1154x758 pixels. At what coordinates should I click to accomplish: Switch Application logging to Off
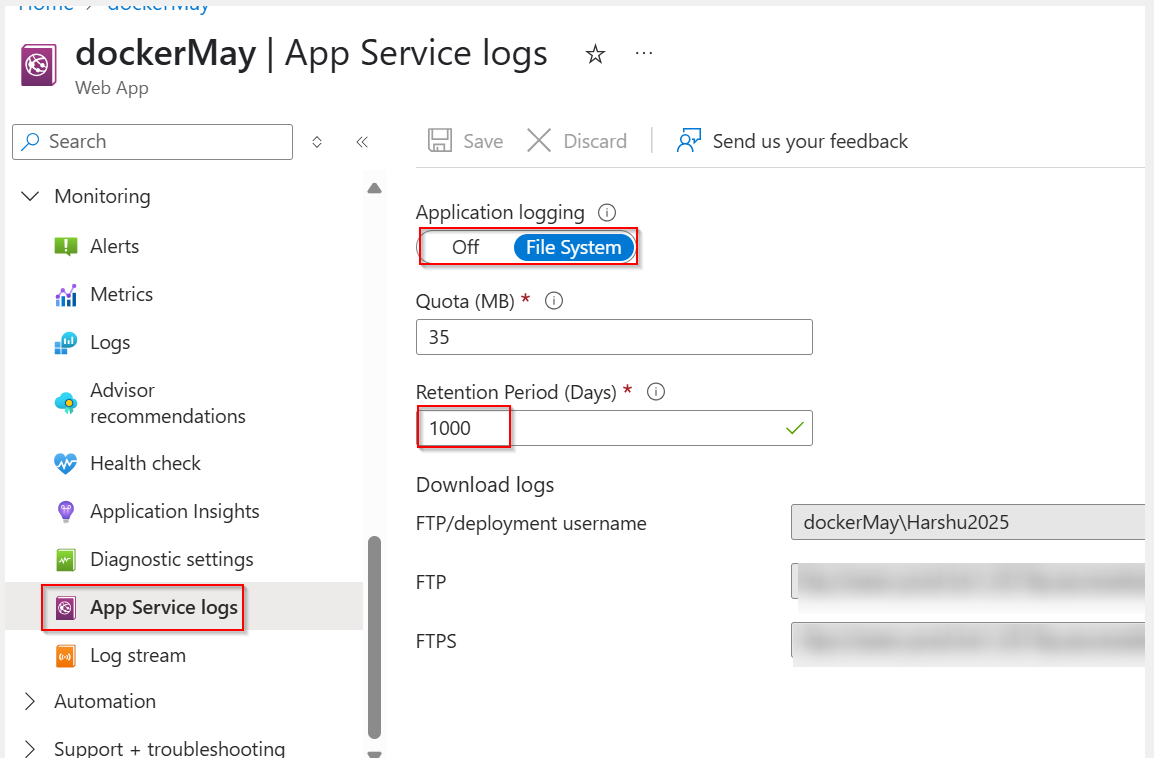coord(464,247)
